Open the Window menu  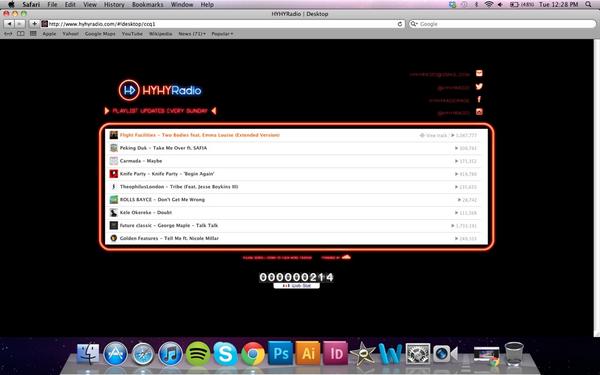click(182, 5)
